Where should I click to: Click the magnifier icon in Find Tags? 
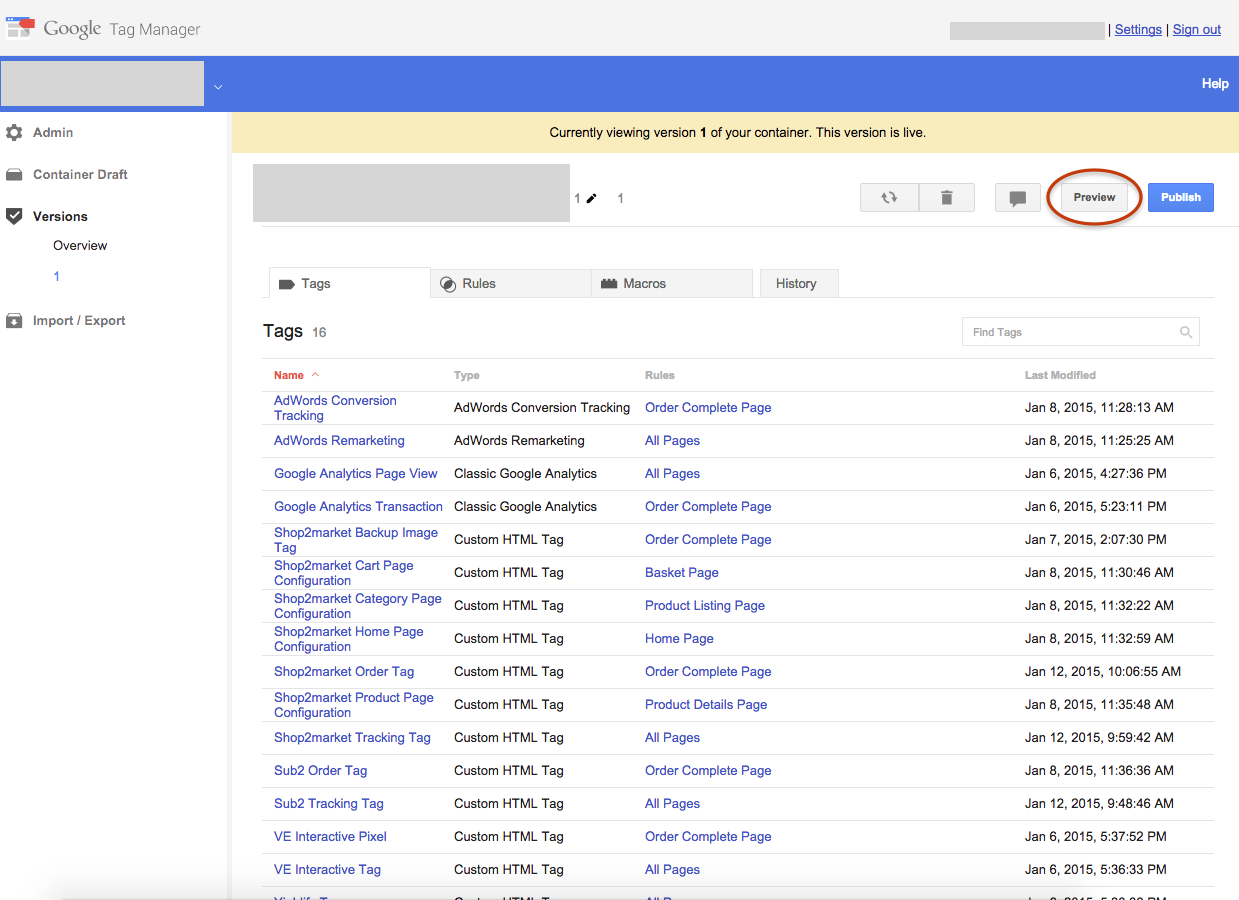pyautogui.click(x=1186, y=332)
